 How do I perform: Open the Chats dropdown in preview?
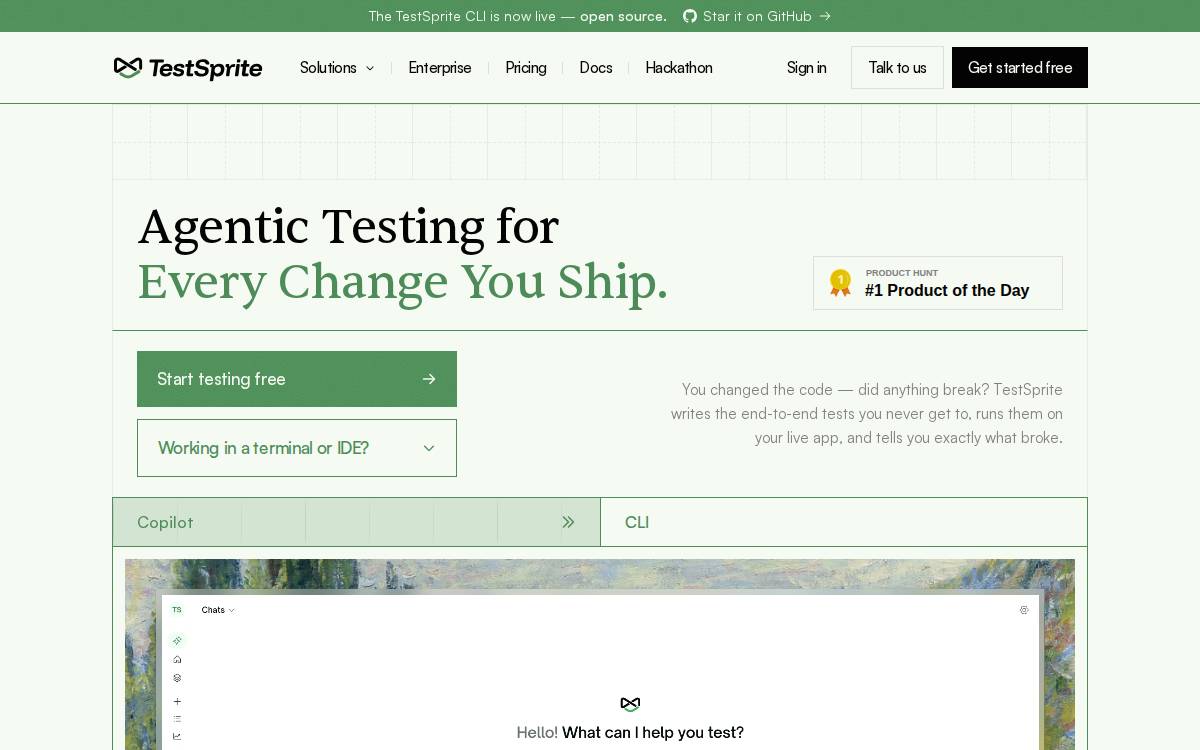pyautogui.click(x=218, y=610)
